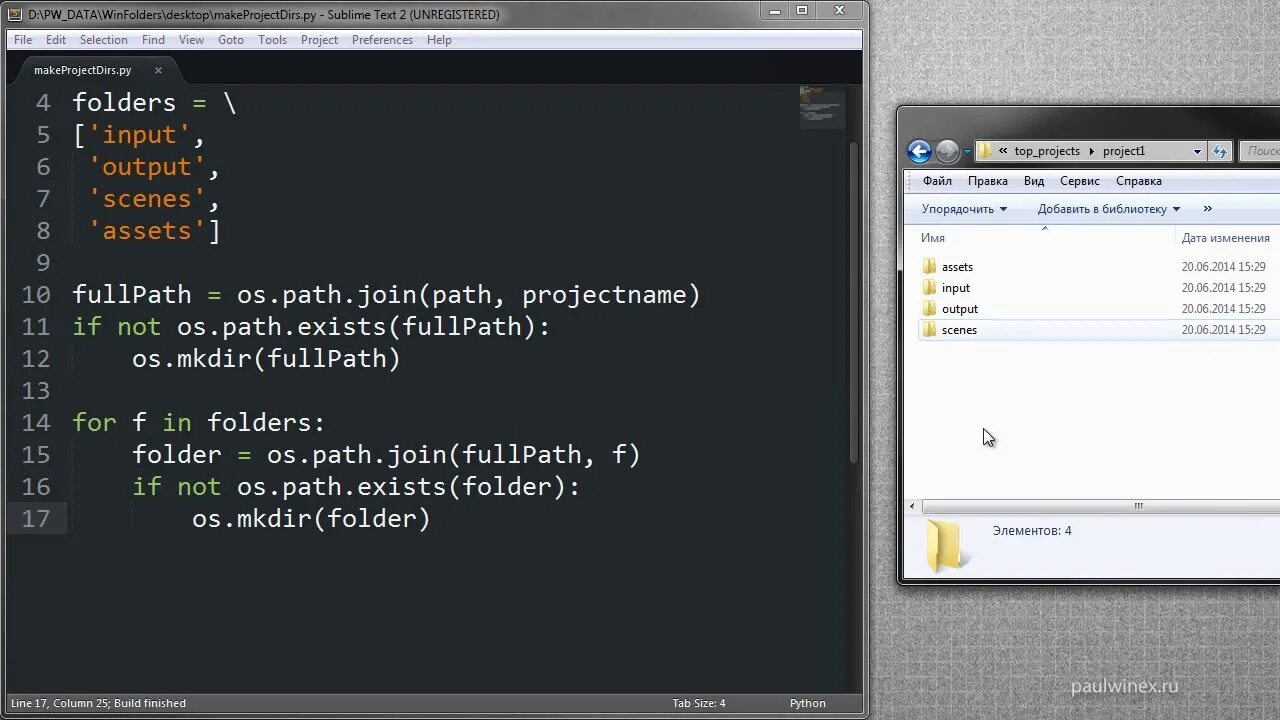Open Explorer recent locations dropdown arrow

967,152
